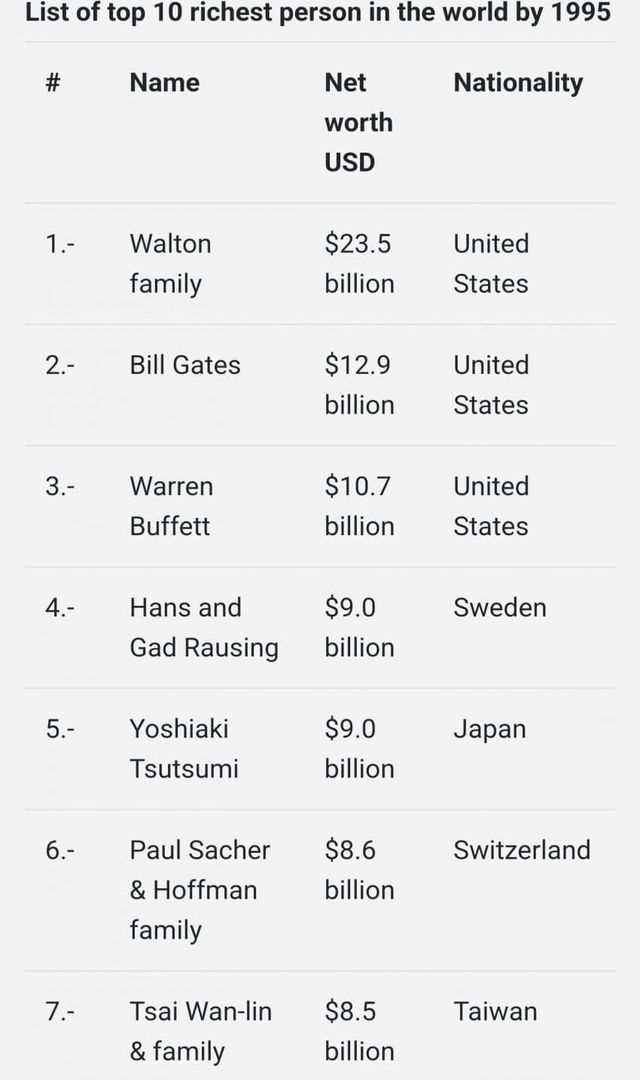Viewport: 640px width, 1080px height.
Task: Click the $12.9 billion net worth value
Action: click(359, 385)
